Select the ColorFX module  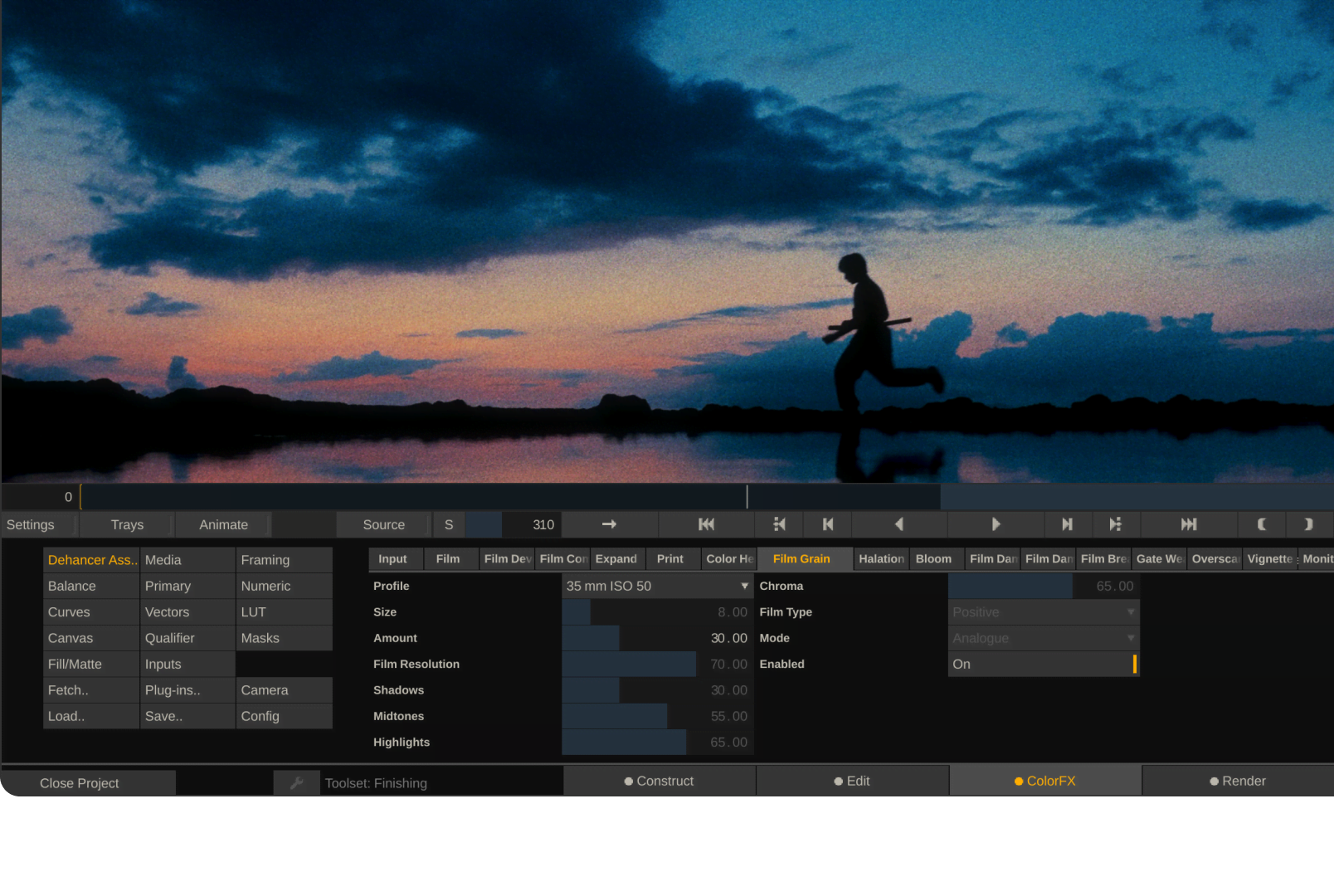(x=1045, y=781)
